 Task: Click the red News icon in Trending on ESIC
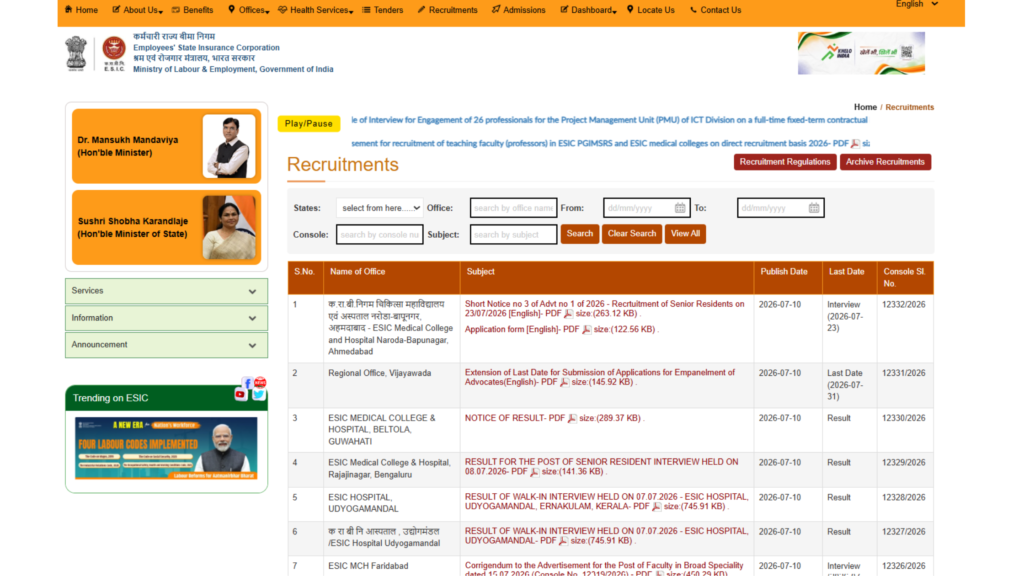pyautogui.click(x=260, y=382)
